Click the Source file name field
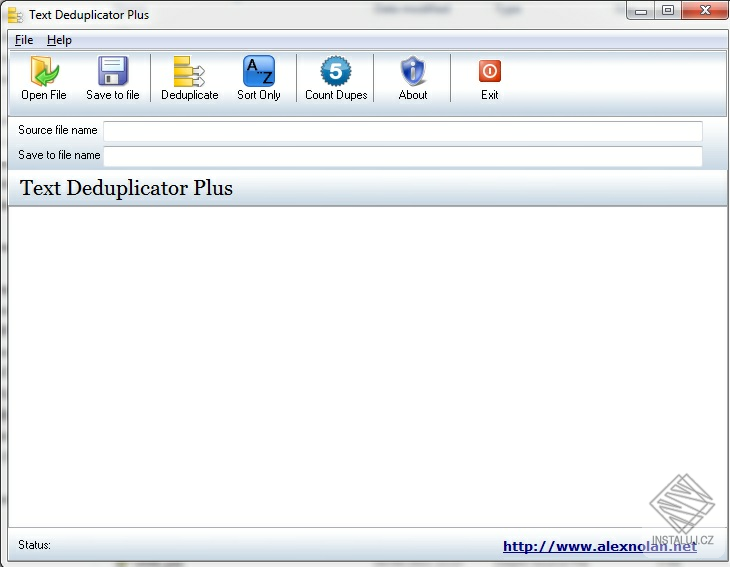Image resolution: width=733 pixels, height=567 pixels. [402, 131]
